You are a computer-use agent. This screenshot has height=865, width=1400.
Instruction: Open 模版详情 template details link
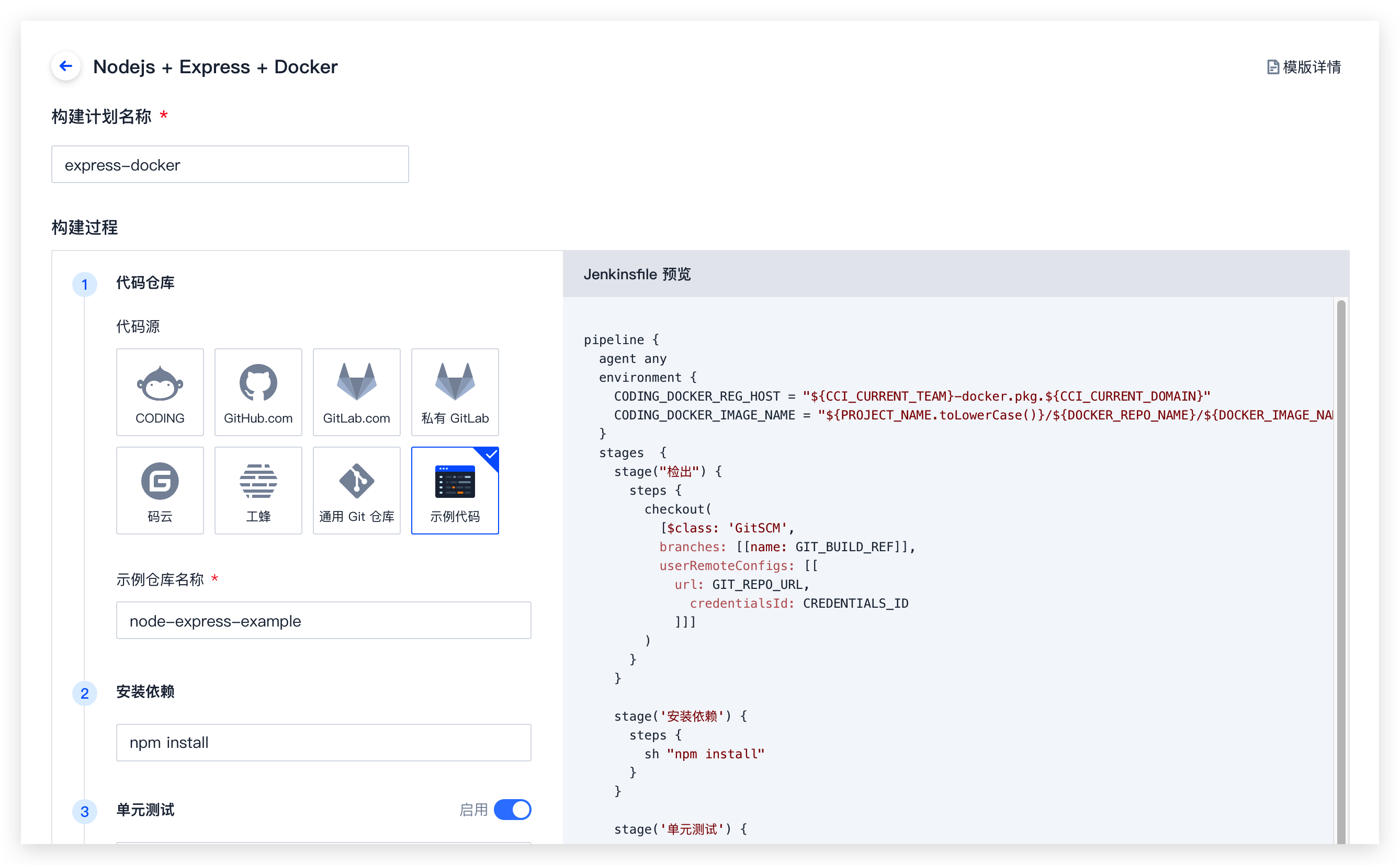(x=1303, y=67)
